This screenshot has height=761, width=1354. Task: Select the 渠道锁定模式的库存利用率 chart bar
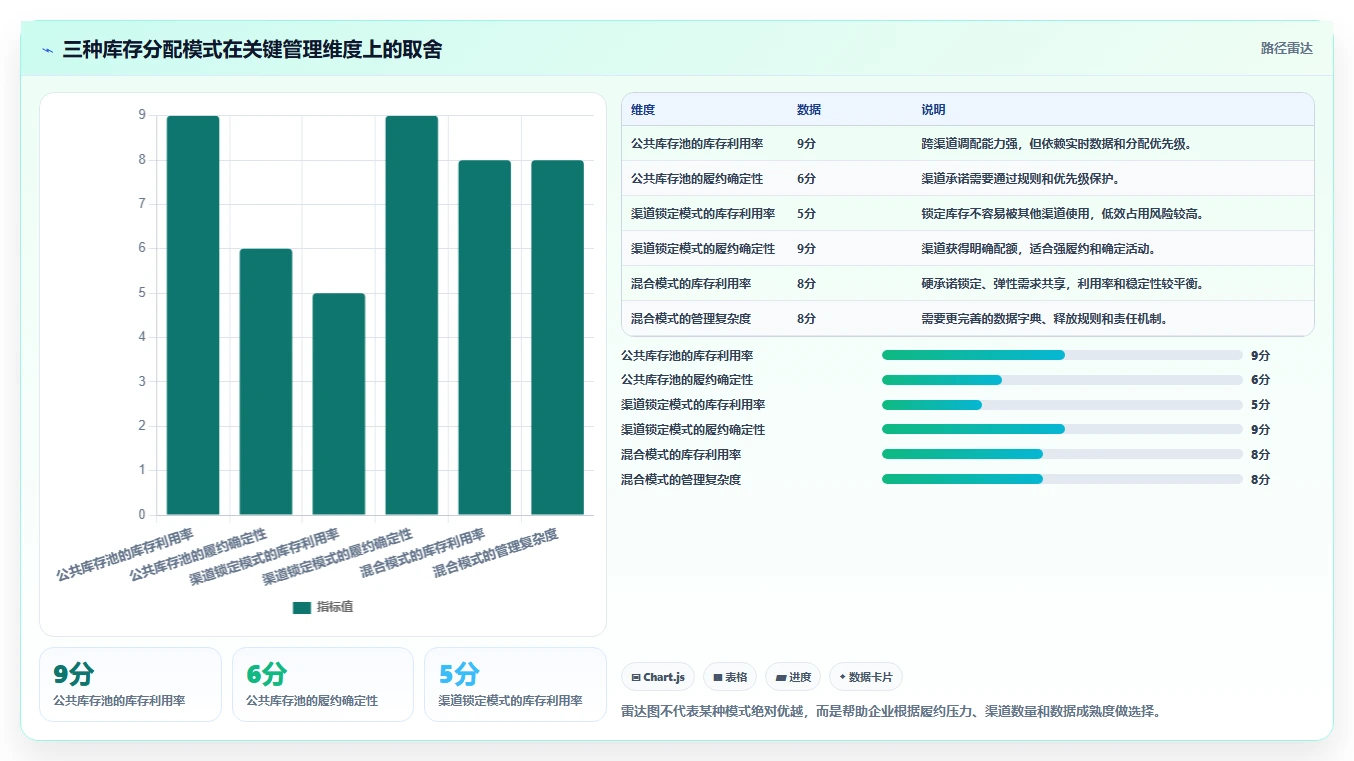click(x=339, y=404)
